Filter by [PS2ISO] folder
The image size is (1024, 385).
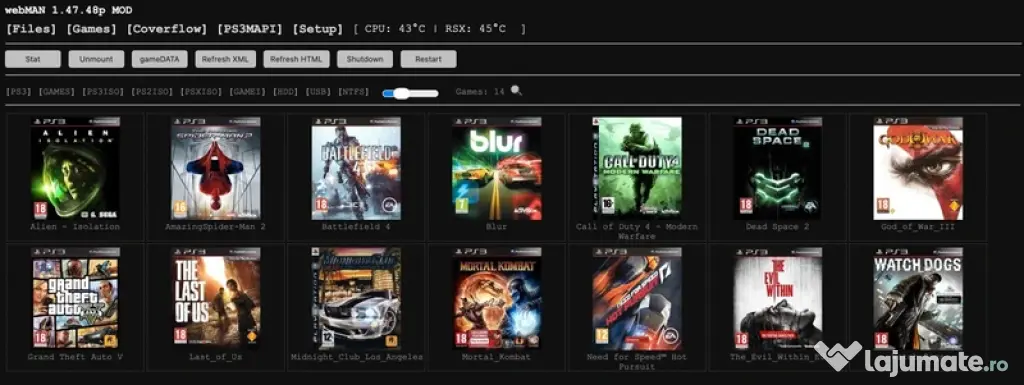[152, 92]
